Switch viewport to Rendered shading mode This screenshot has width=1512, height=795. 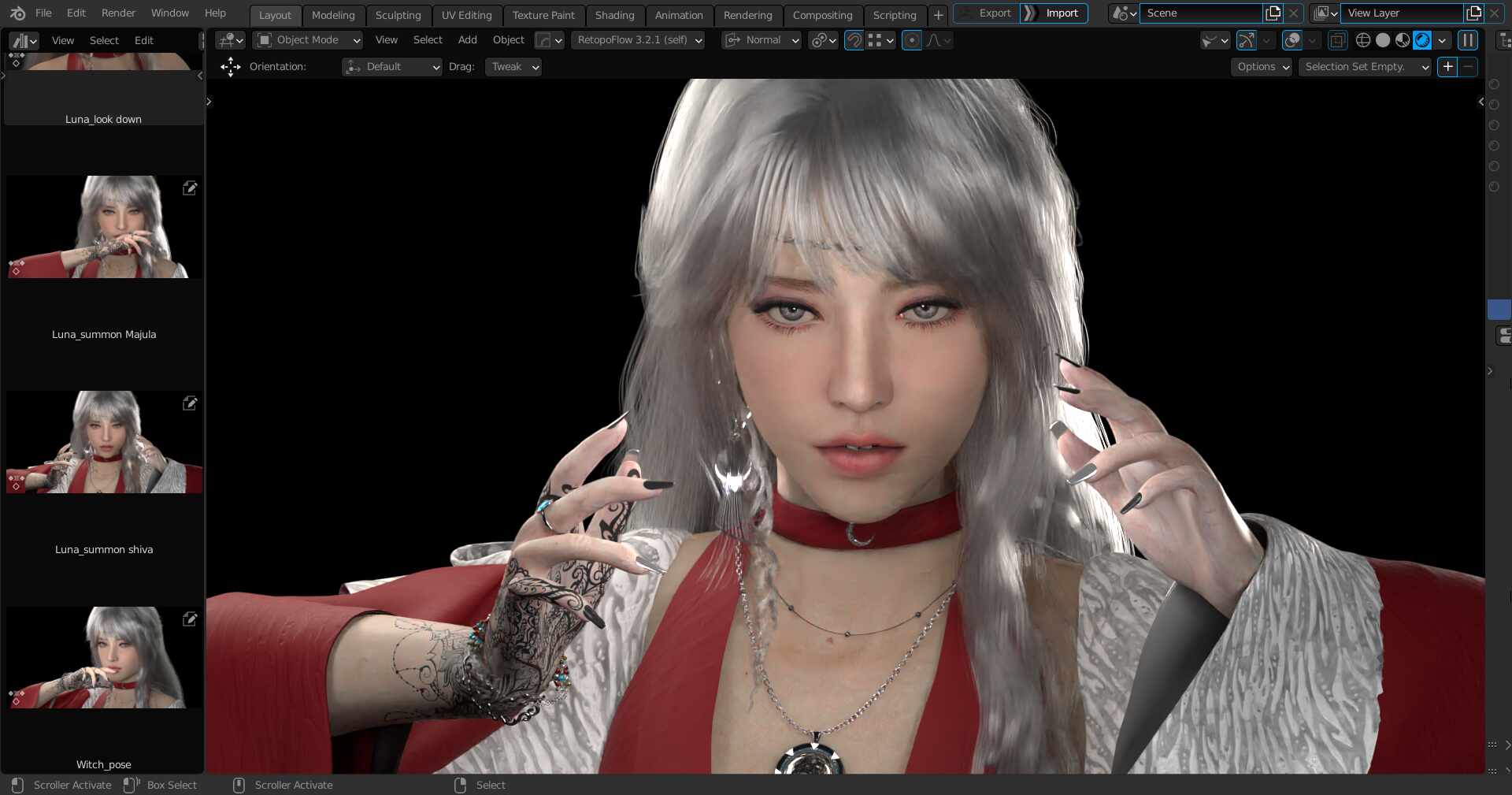pos(1421,40)
